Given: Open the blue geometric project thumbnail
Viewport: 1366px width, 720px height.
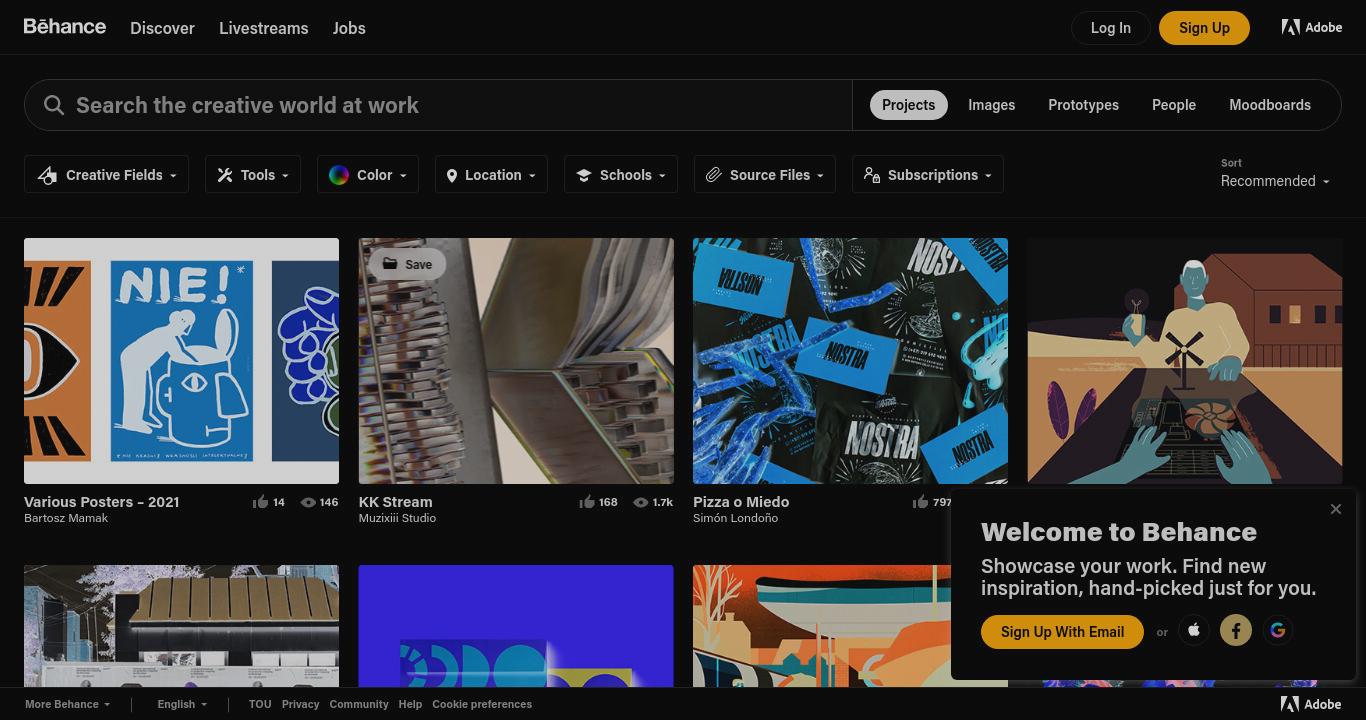Looking at the screenshot, I should [x=516, y=626].
